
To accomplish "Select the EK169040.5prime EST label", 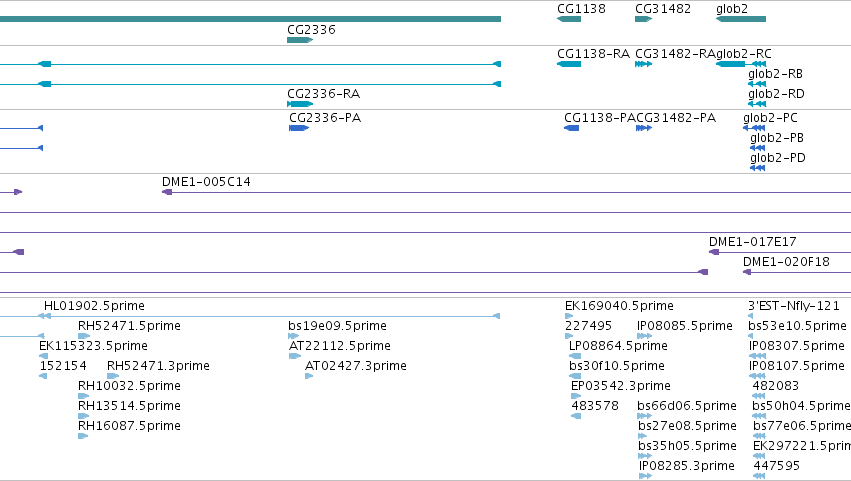I will point(619,306).
